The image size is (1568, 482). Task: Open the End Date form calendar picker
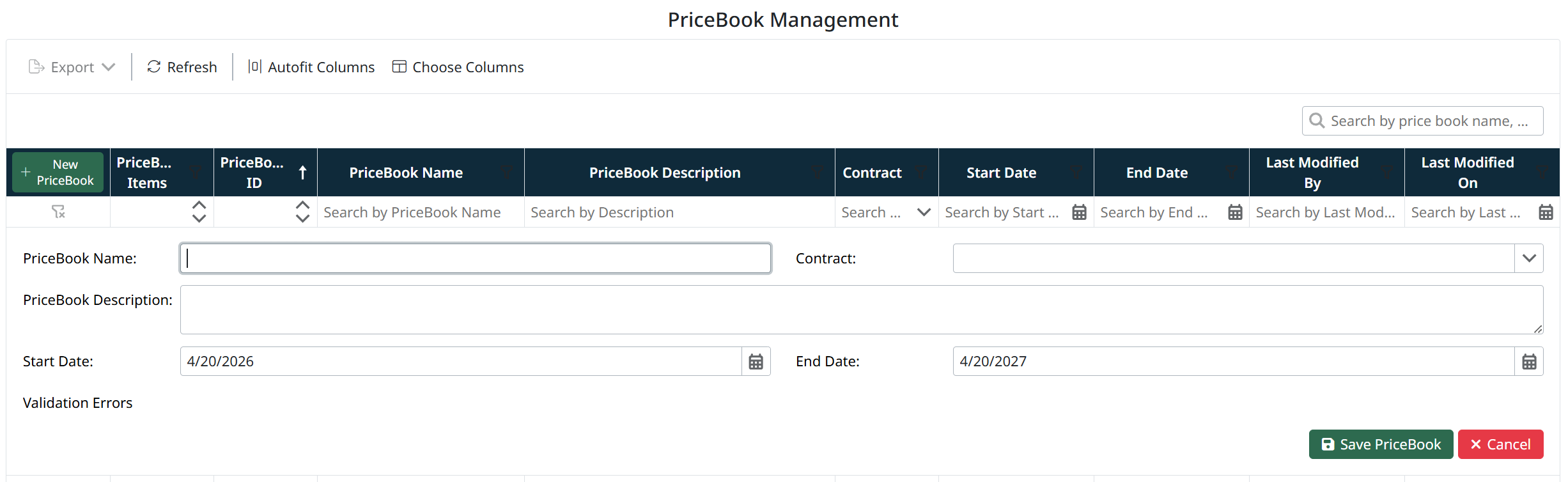click(x=1529, y=362)
